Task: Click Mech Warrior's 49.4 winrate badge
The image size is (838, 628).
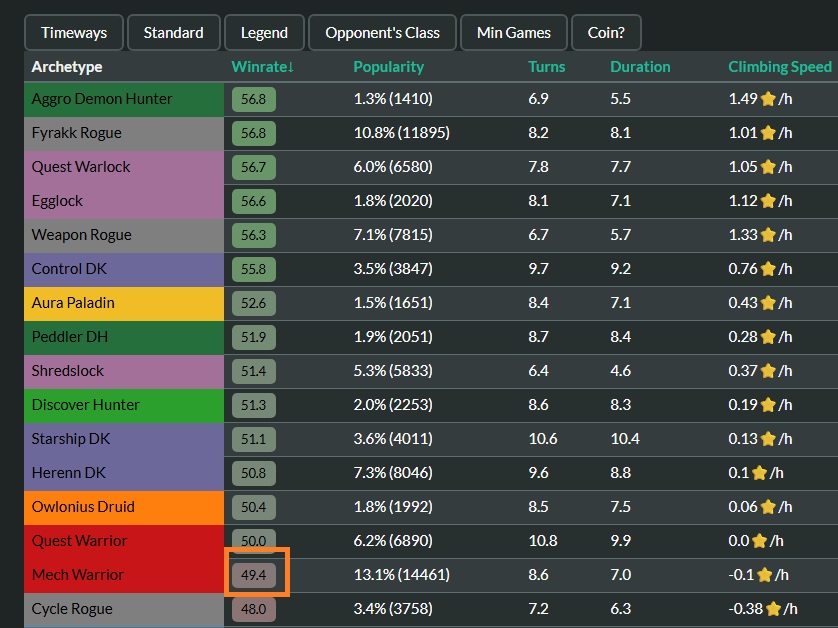Action: point(254,575)
